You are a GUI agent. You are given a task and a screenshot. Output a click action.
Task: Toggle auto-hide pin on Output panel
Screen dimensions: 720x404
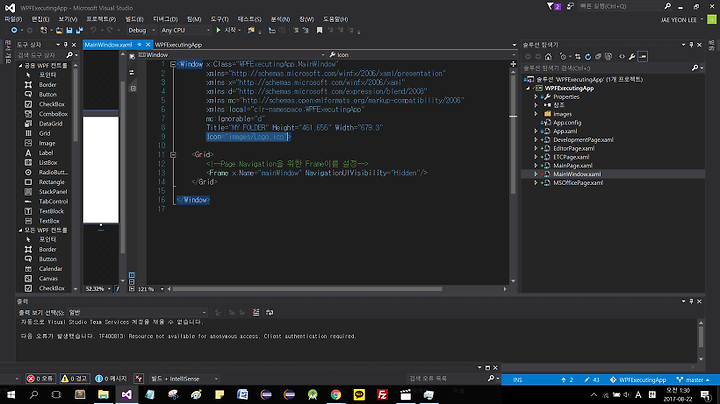[x=691, y=301]
